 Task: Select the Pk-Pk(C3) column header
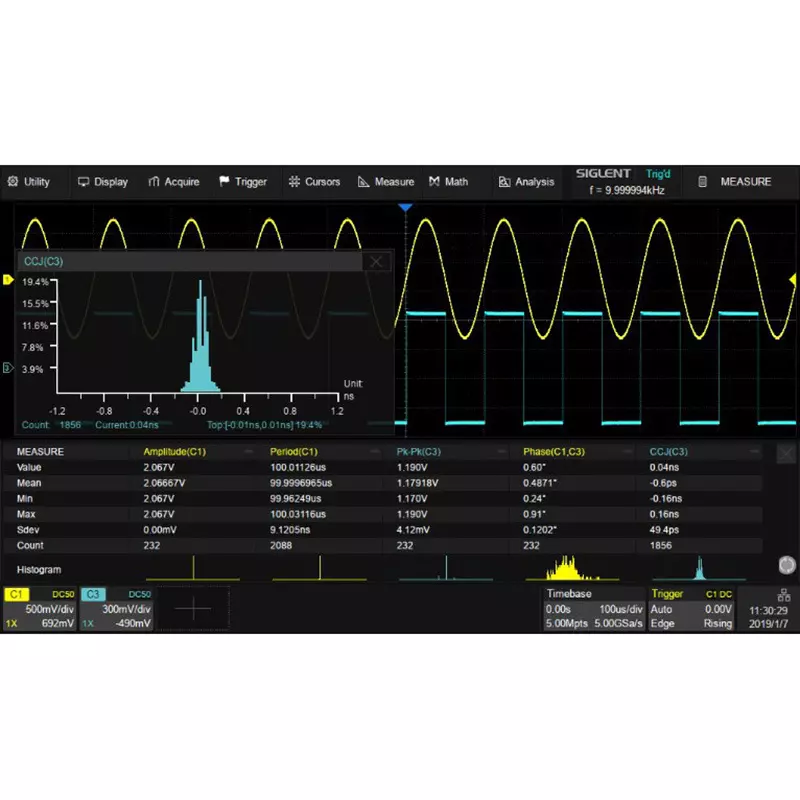point(418,452)
